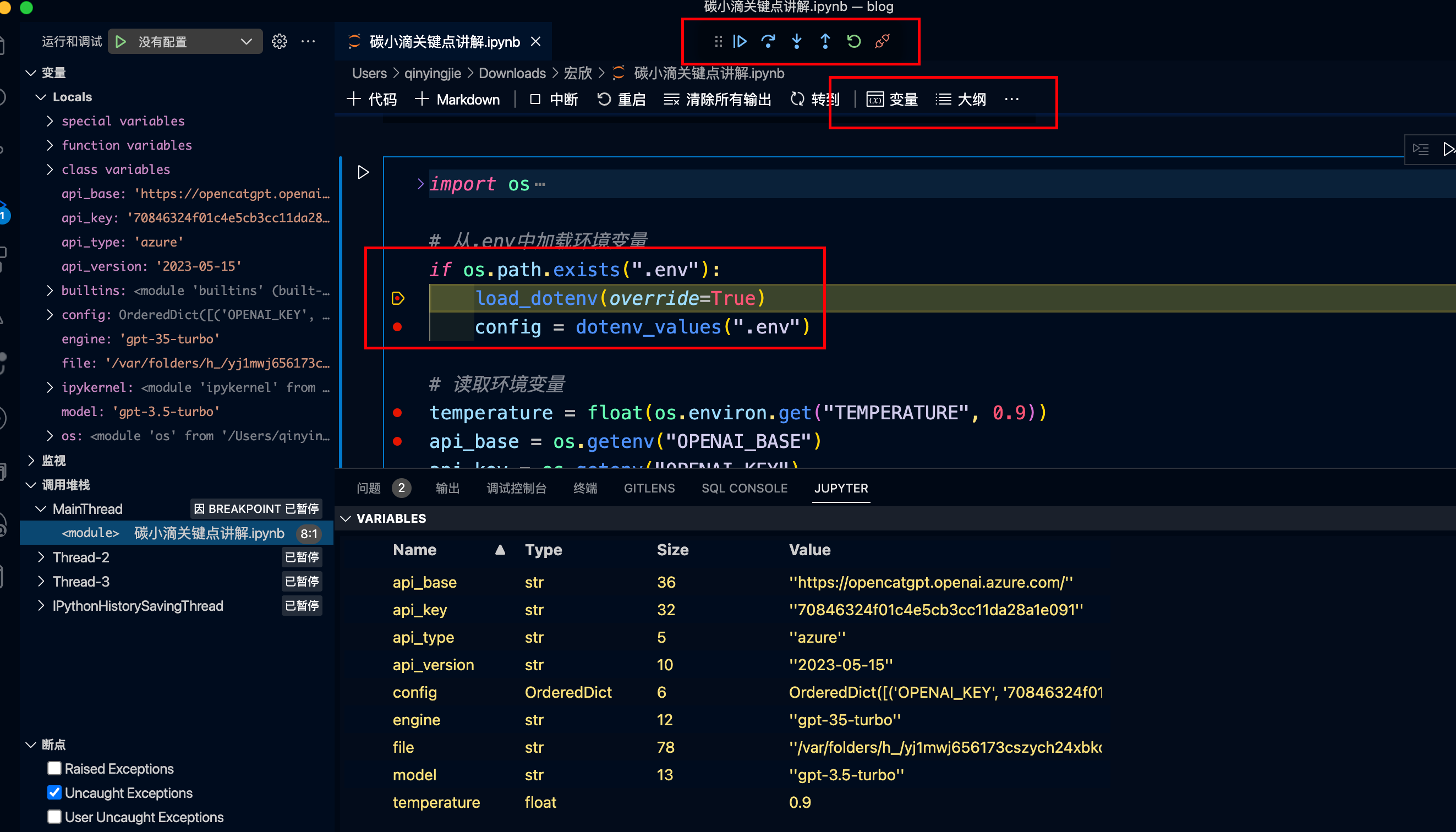Click 中断 to interrupt kernel
Screen dimensions: 1456x832
click(x=553, y=100)
